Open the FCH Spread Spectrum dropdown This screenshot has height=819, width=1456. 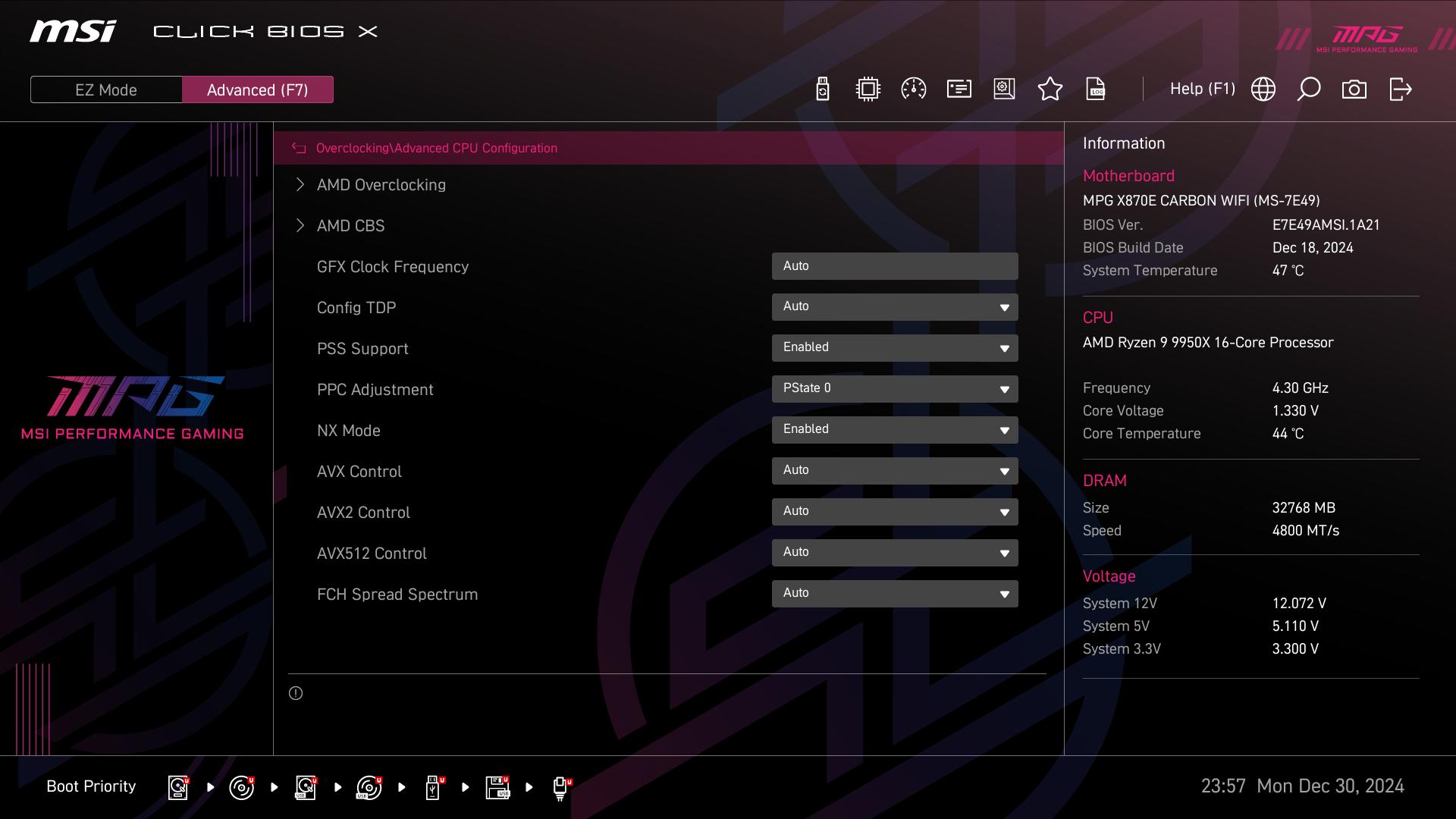(x=895, y=594)
